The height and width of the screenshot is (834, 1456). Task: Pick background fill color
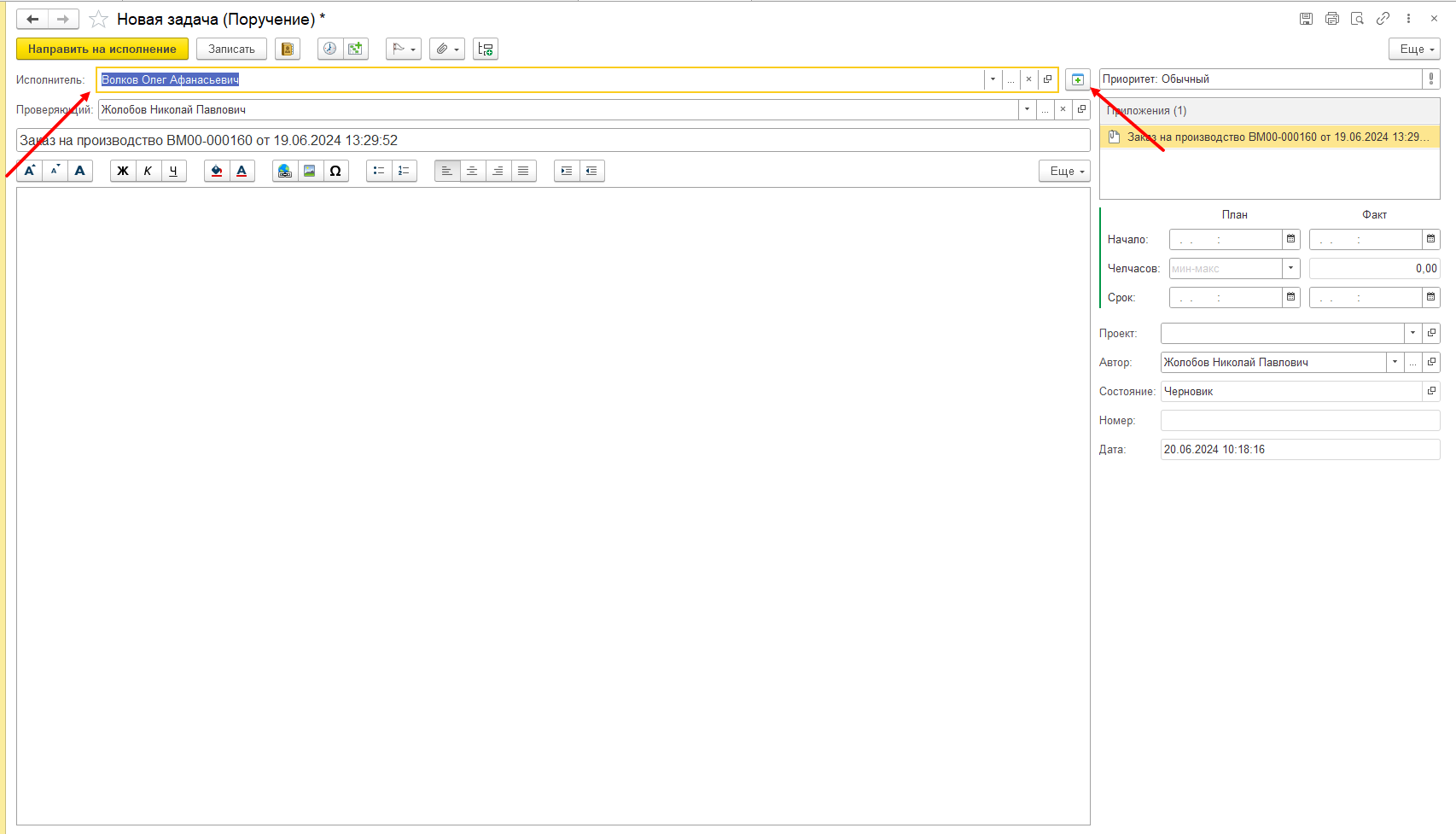217,171
